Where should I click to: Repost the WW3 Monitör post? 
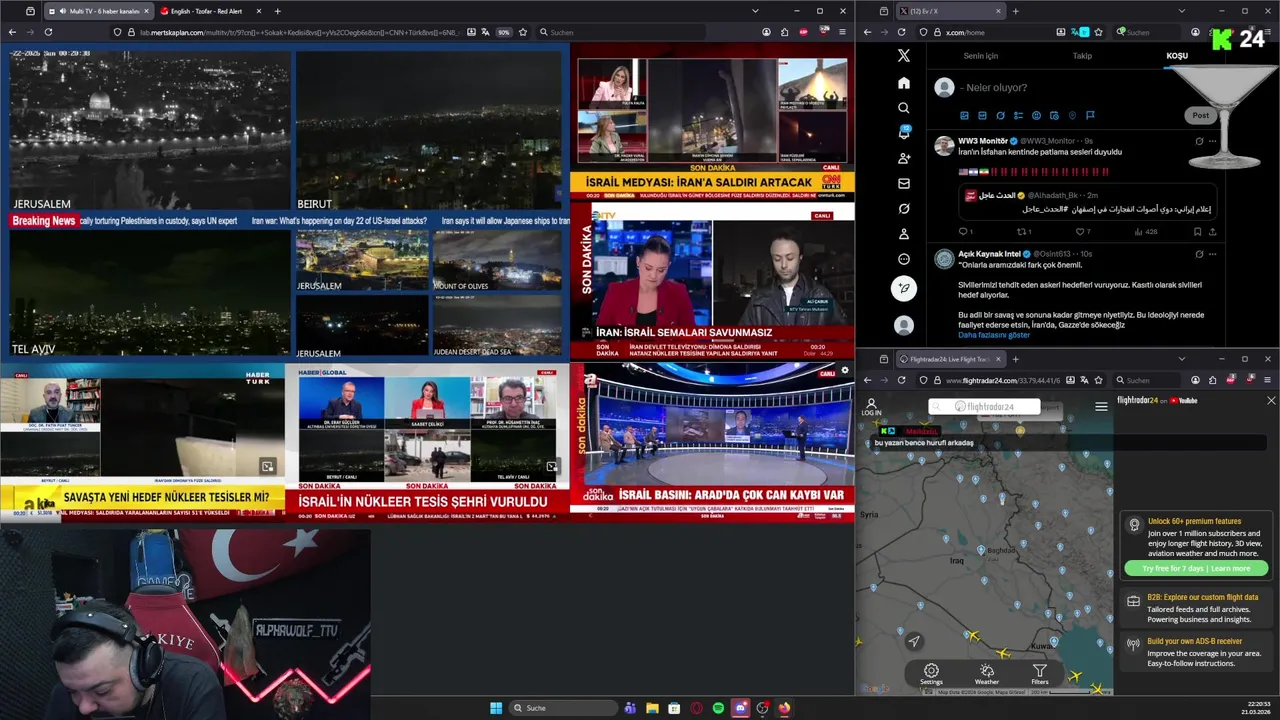(x=1023, y=232)
